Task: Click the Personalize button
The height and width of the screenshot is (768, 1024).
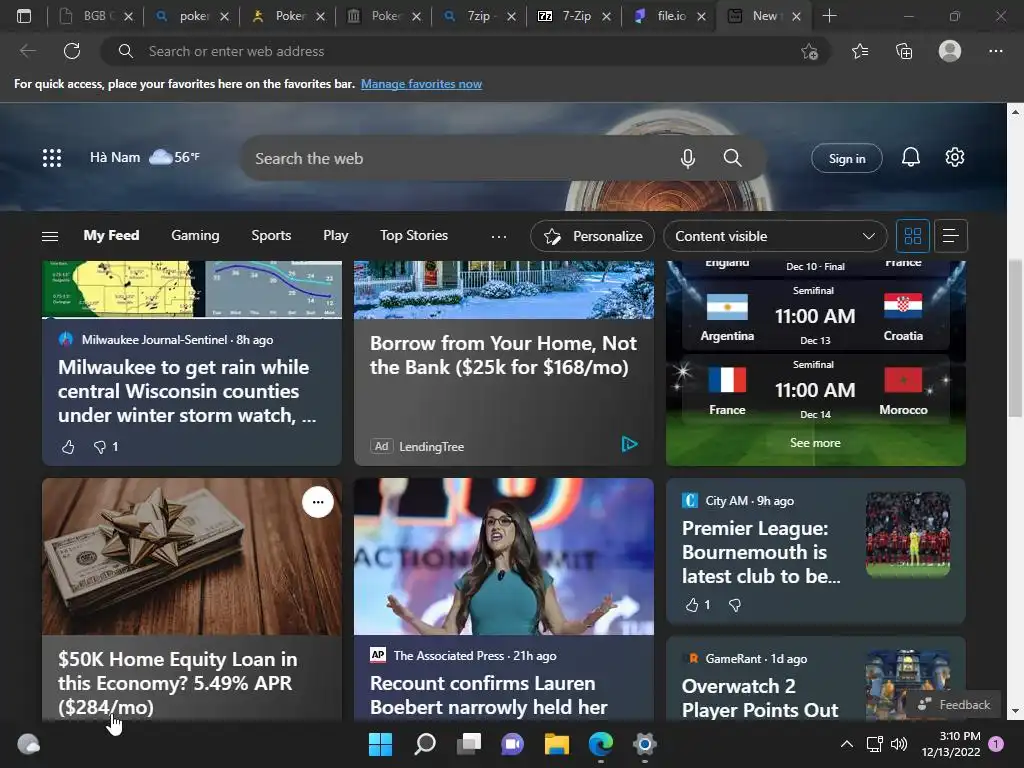Action: point(592,236)
